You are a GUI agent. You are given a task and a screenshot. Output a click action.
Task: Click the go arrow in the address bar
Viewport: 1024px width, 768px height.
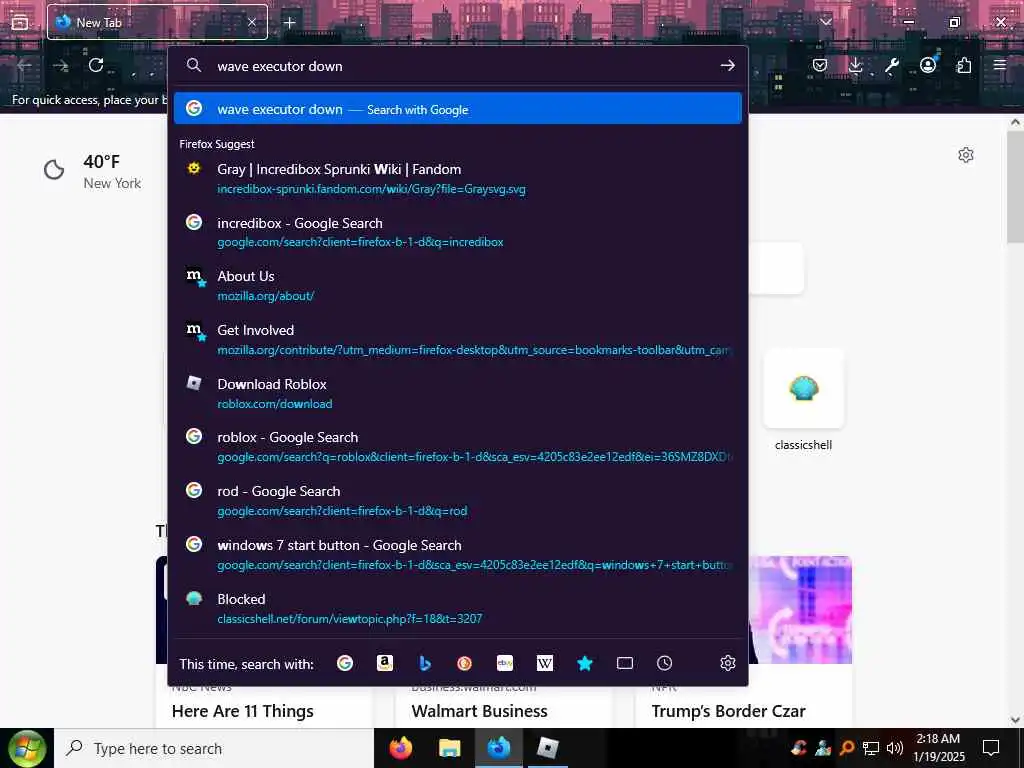tap(728, 65)
